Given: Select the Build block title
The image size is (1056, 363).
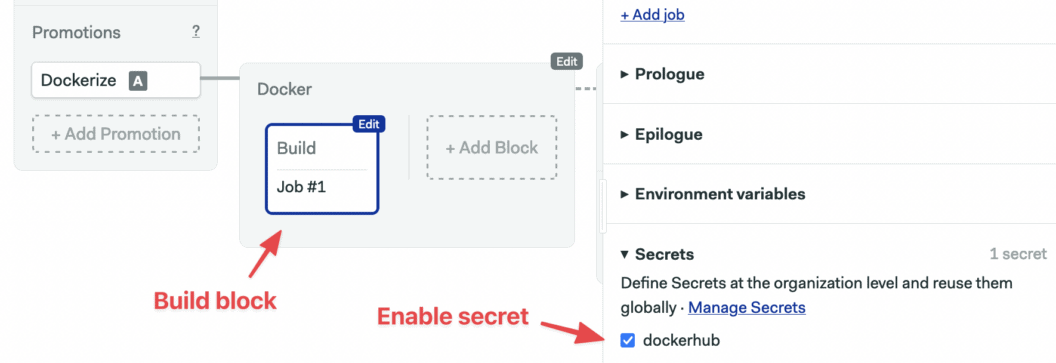Looking at the screenshot, I should pos(296,148).
